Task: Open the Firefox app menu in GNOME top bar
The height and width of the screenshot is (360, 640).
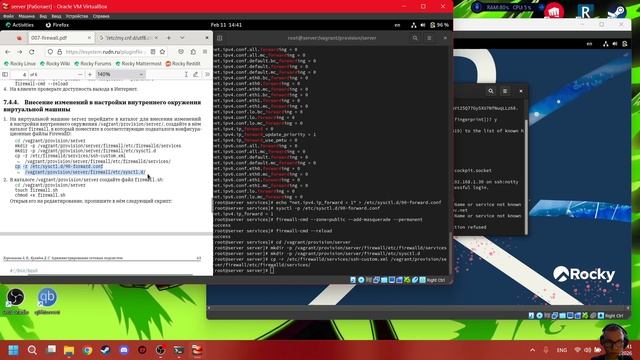Action: point(57,25)
